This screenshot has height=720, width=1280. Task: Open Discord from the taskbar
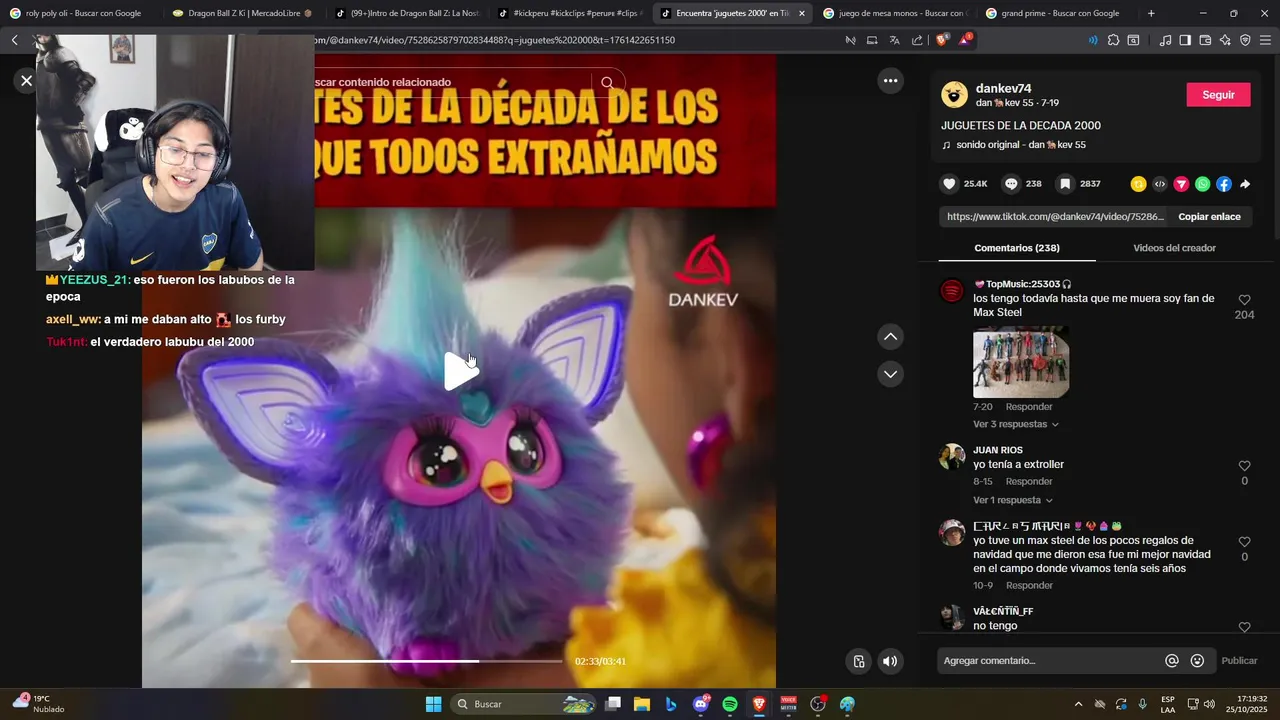[x=701, y=704]
